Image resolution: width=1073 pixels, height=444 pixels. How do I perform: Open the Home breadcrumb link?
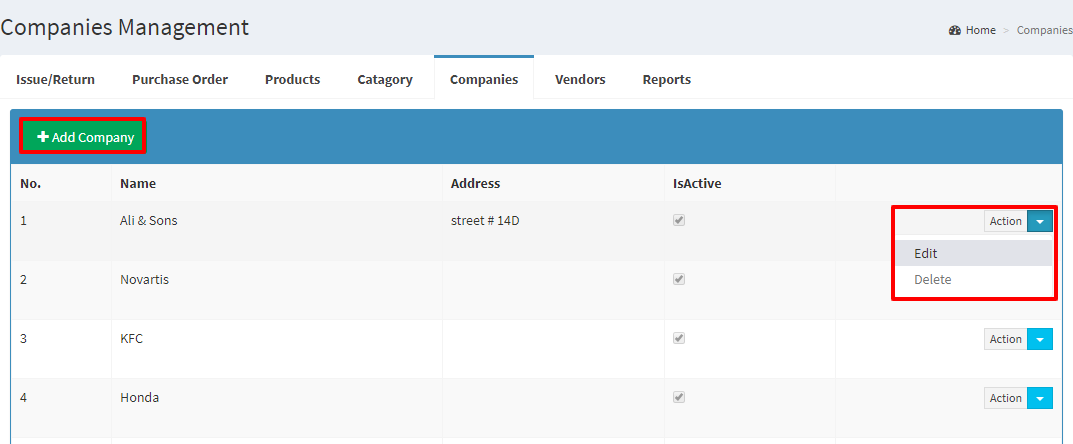click(x=980, y=30)
